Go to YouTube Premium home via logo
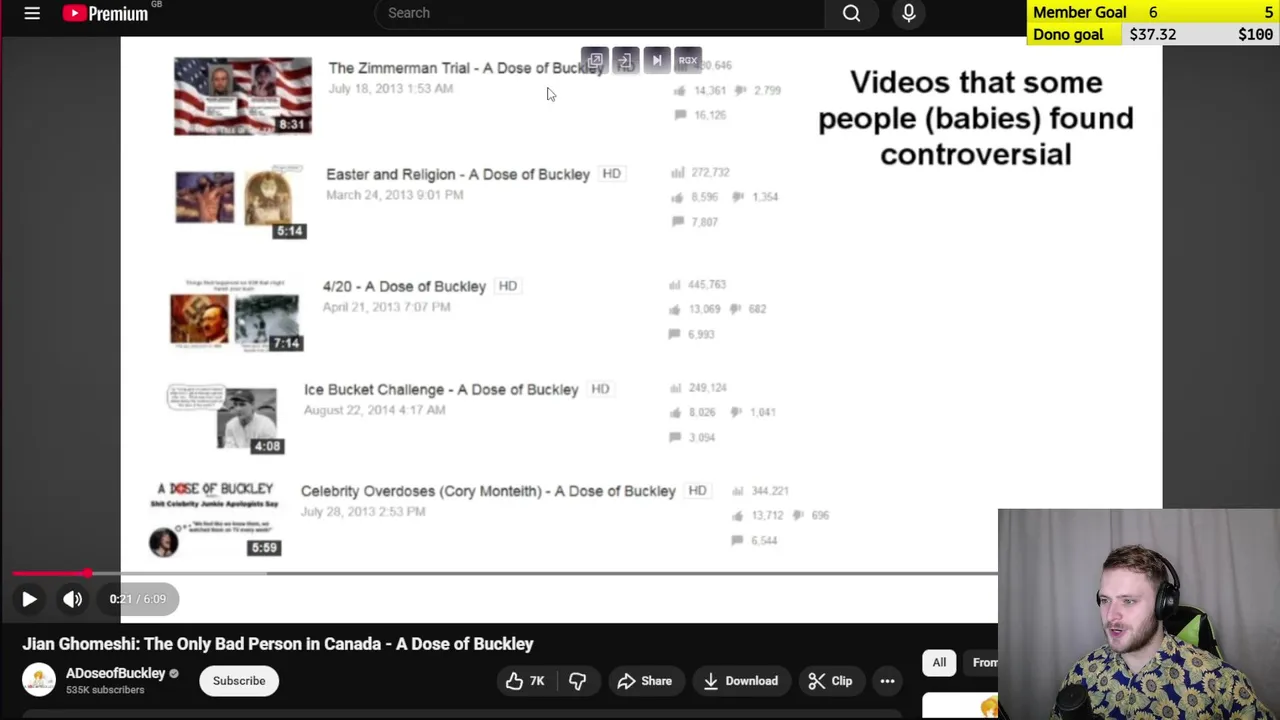Image resolution: width=1280 pixels, height=720 pixels. point(105,13)
